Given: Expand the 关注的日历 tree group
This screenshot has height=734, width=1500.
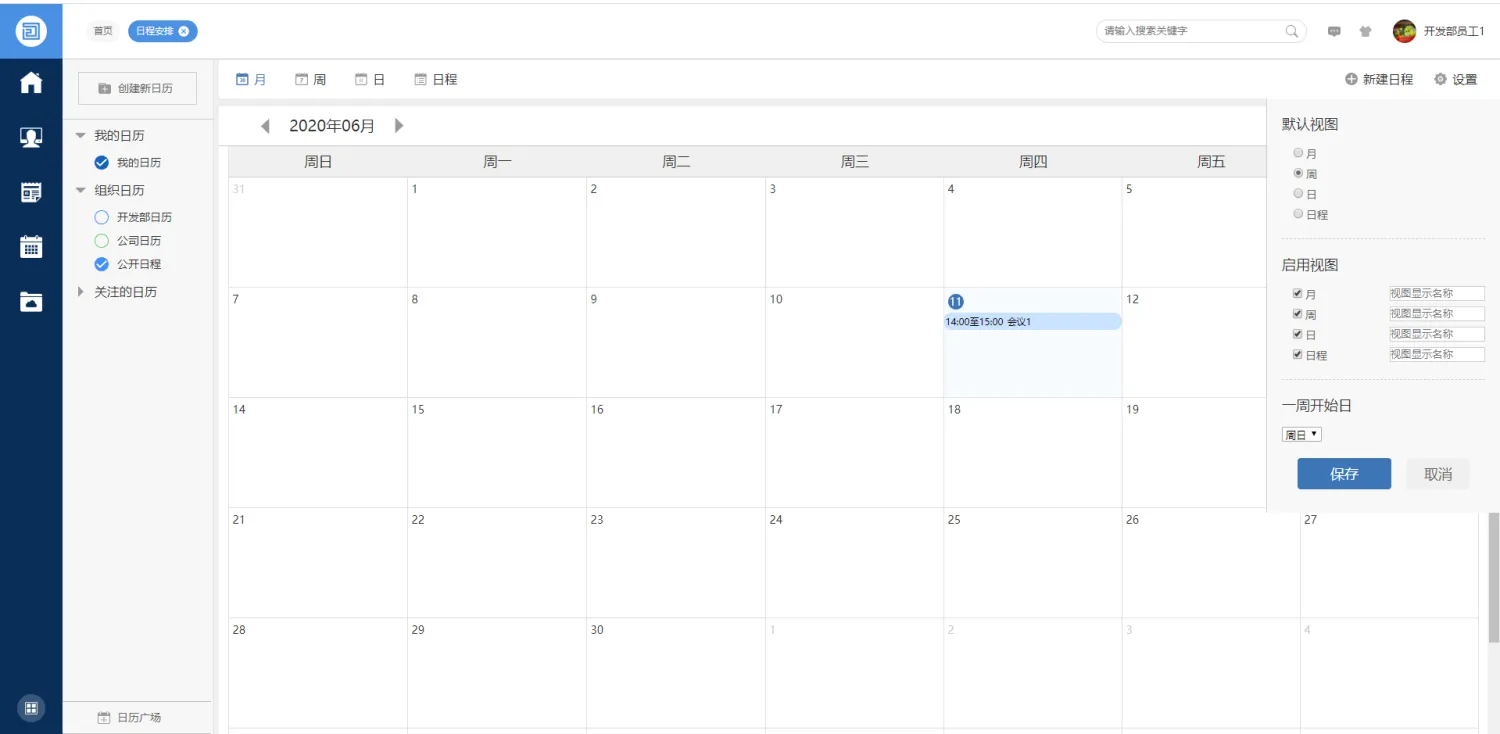Looking at the screenshot, I should (80, 292).
